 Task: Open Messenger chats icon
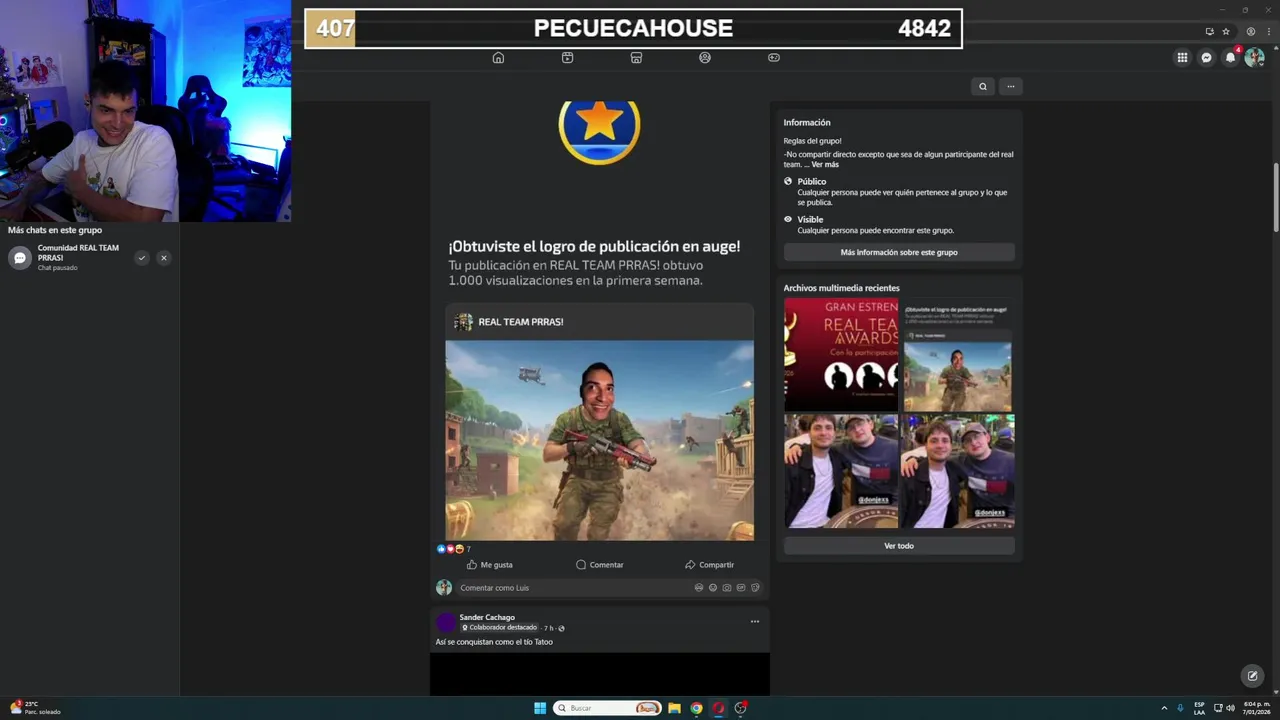tap(1206, 58)
